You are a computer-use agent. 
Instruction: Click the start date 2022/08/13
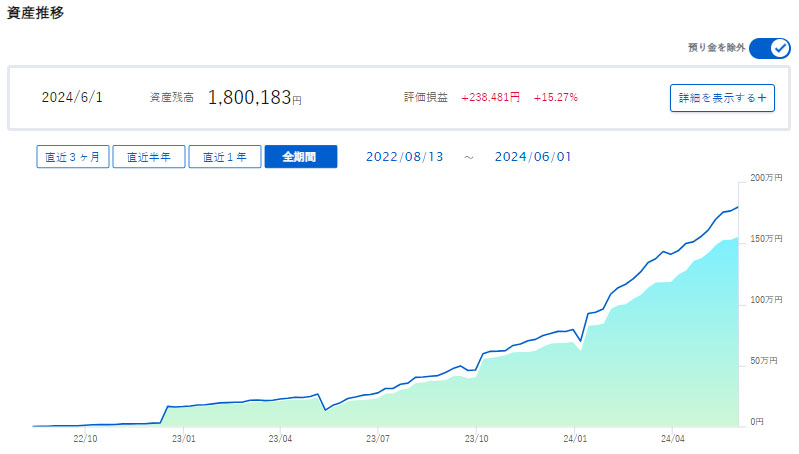[x=403, y=157]
